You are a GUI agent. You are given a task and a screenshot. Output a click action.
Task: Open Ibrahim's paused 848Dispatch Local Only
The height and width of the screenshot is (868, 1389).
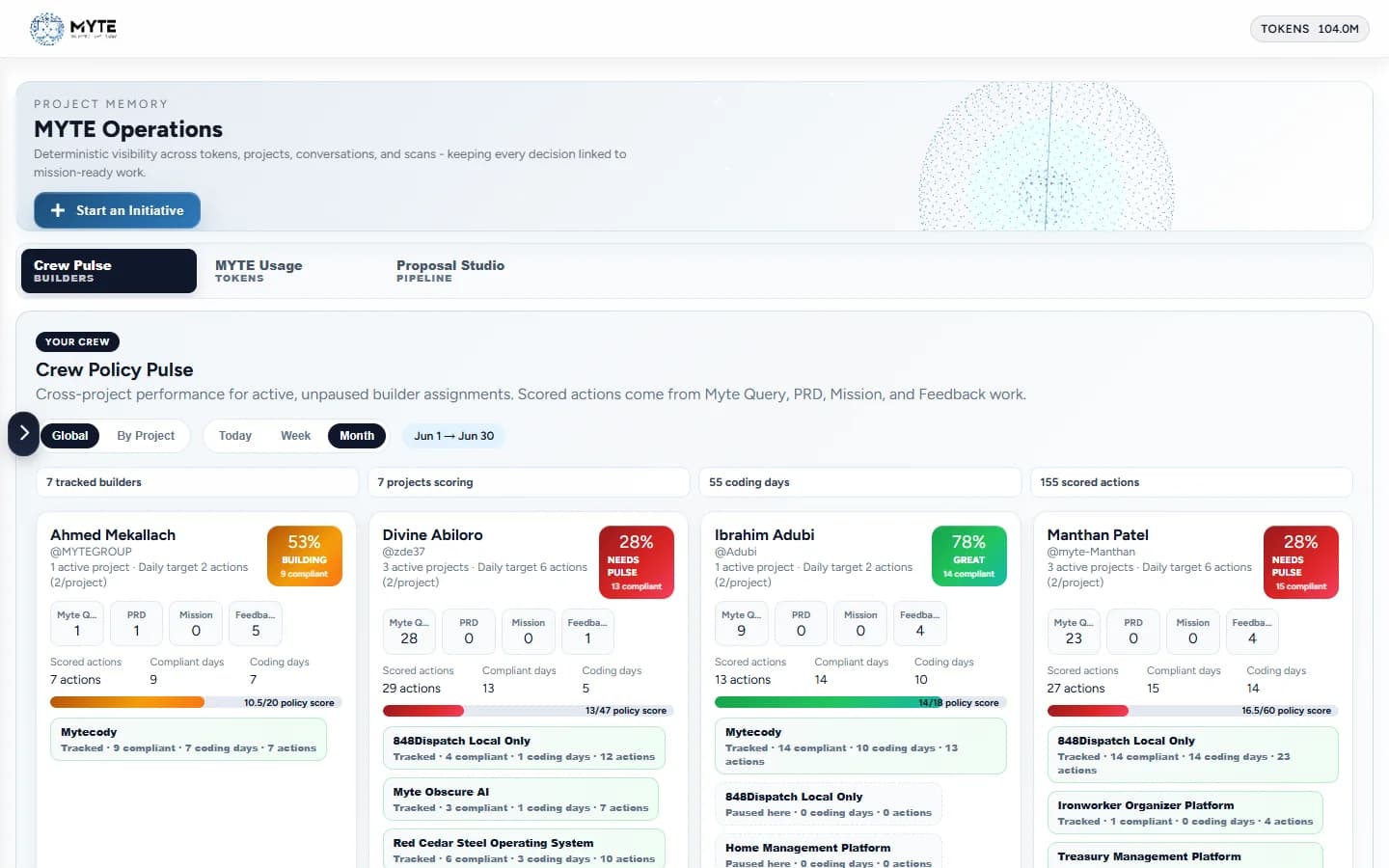coord(829,804)
